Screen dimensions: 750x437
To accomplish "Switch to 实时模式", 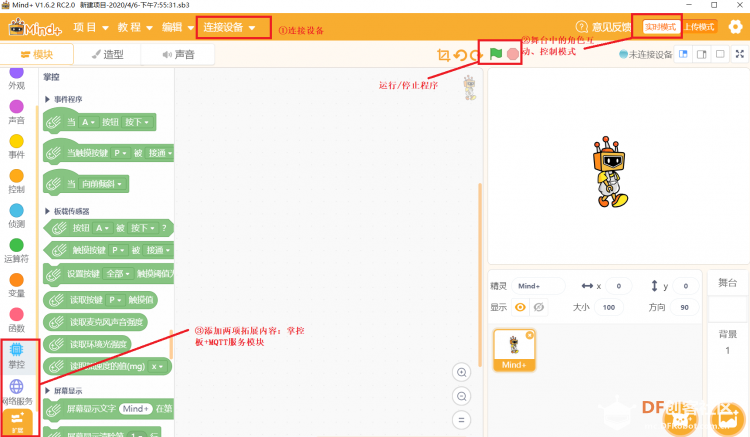I will [x=661, y=27].
